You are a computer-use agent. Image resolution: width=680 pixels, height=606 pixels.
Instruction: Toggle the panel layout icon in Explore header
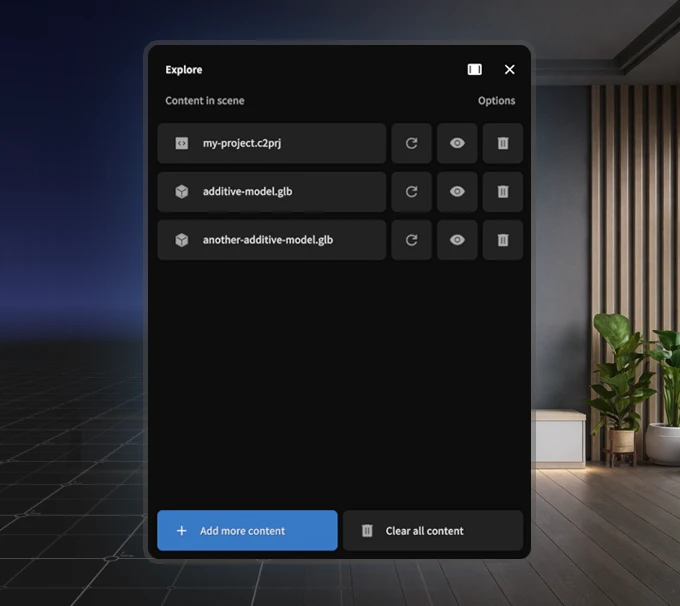(x=474, y=69)
